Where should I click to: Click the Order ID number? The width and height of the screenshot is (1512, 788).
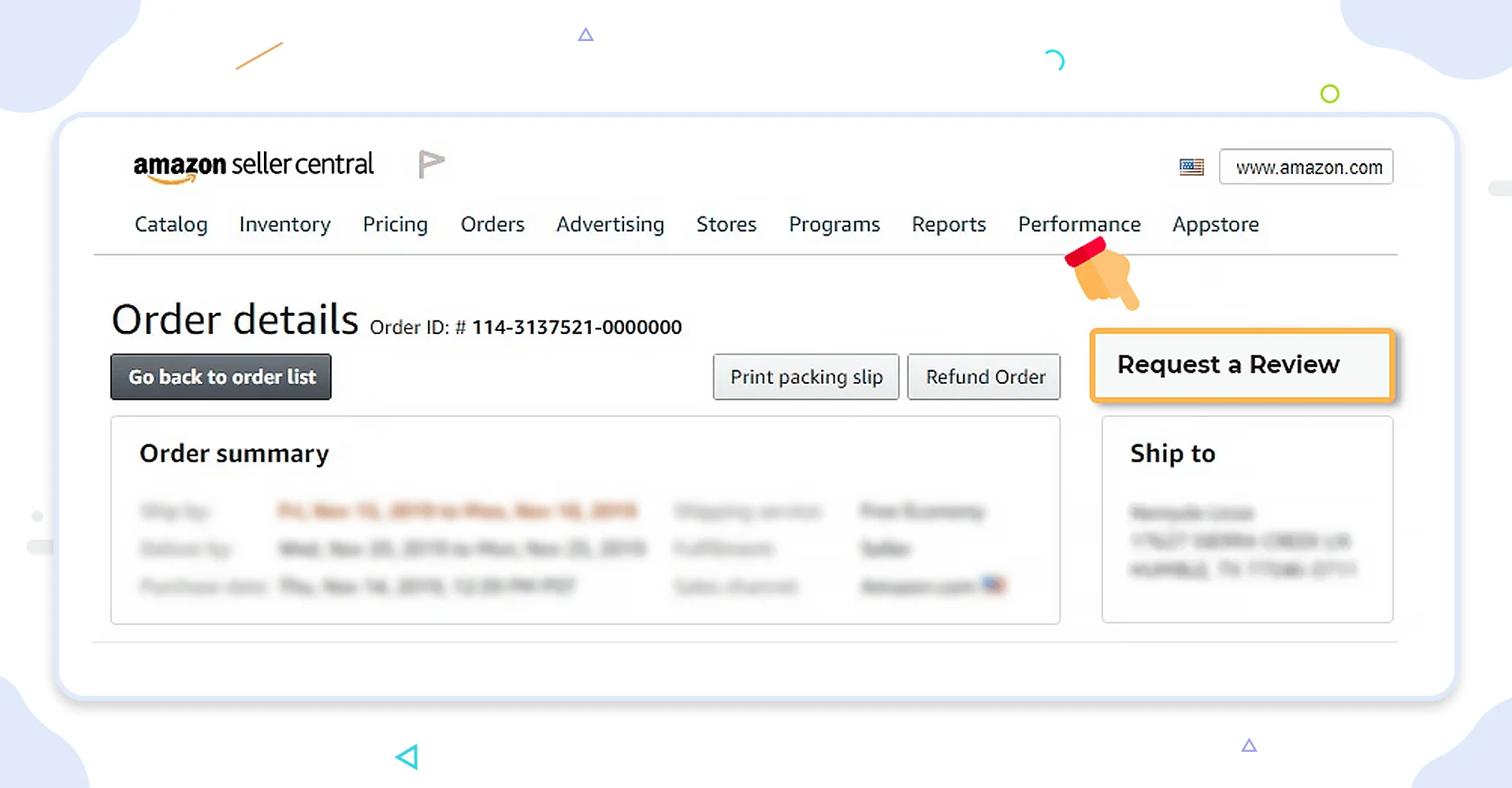pos(578,327)
